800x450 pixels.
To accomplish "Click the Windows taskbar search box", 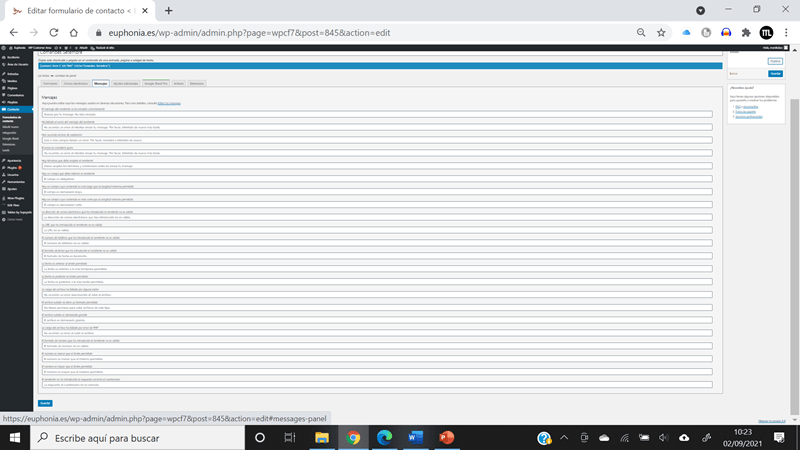I will 138,438.
